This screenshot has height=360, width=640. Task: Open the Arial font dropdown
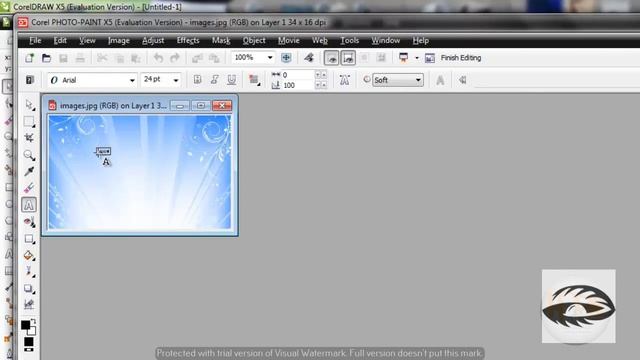(x=132, y=80)
